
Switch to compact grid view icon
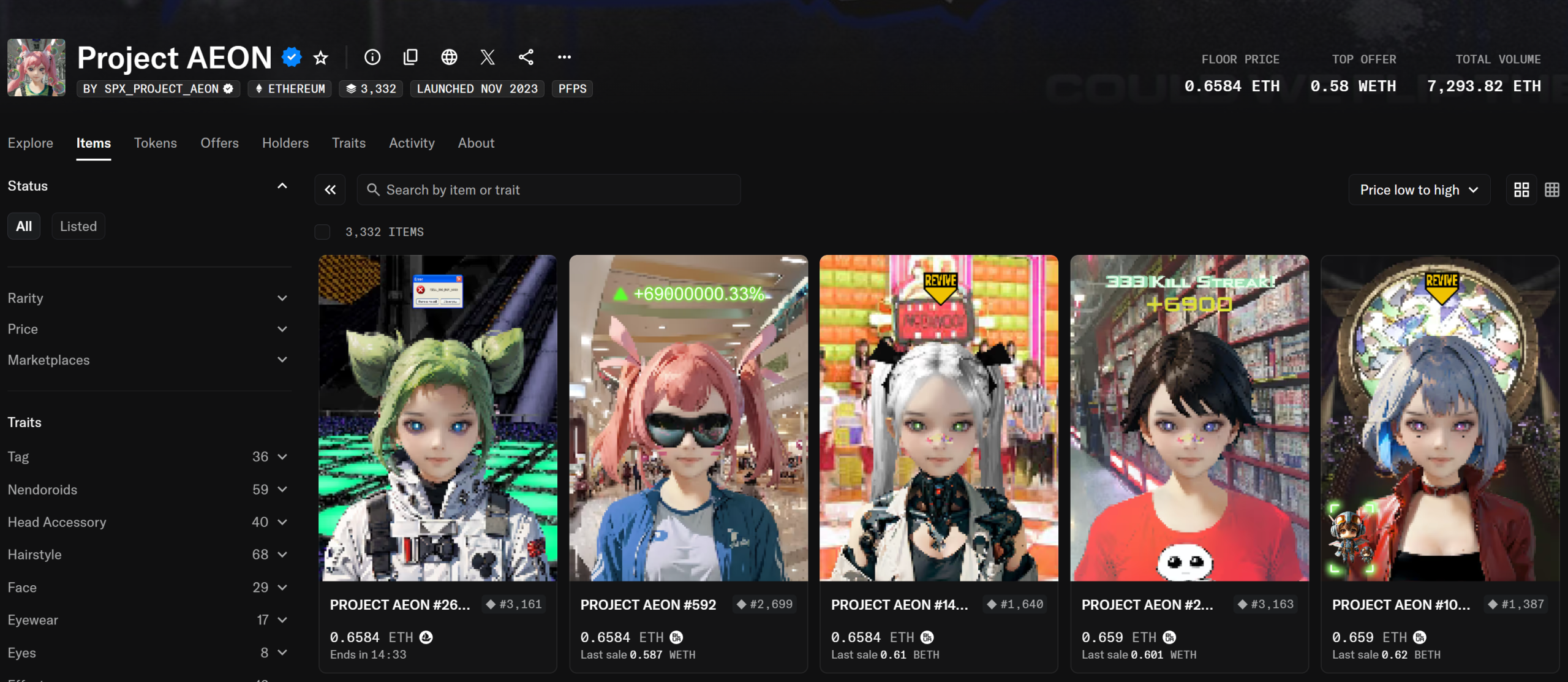[1551, 190]
